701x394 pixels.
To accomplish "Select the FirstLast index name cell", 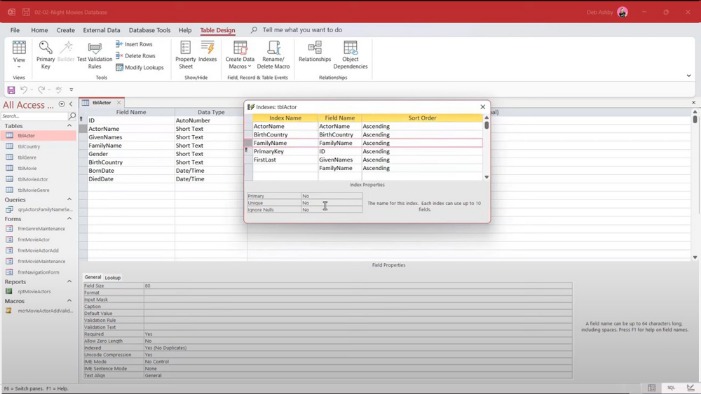I will tap(285, 160).
